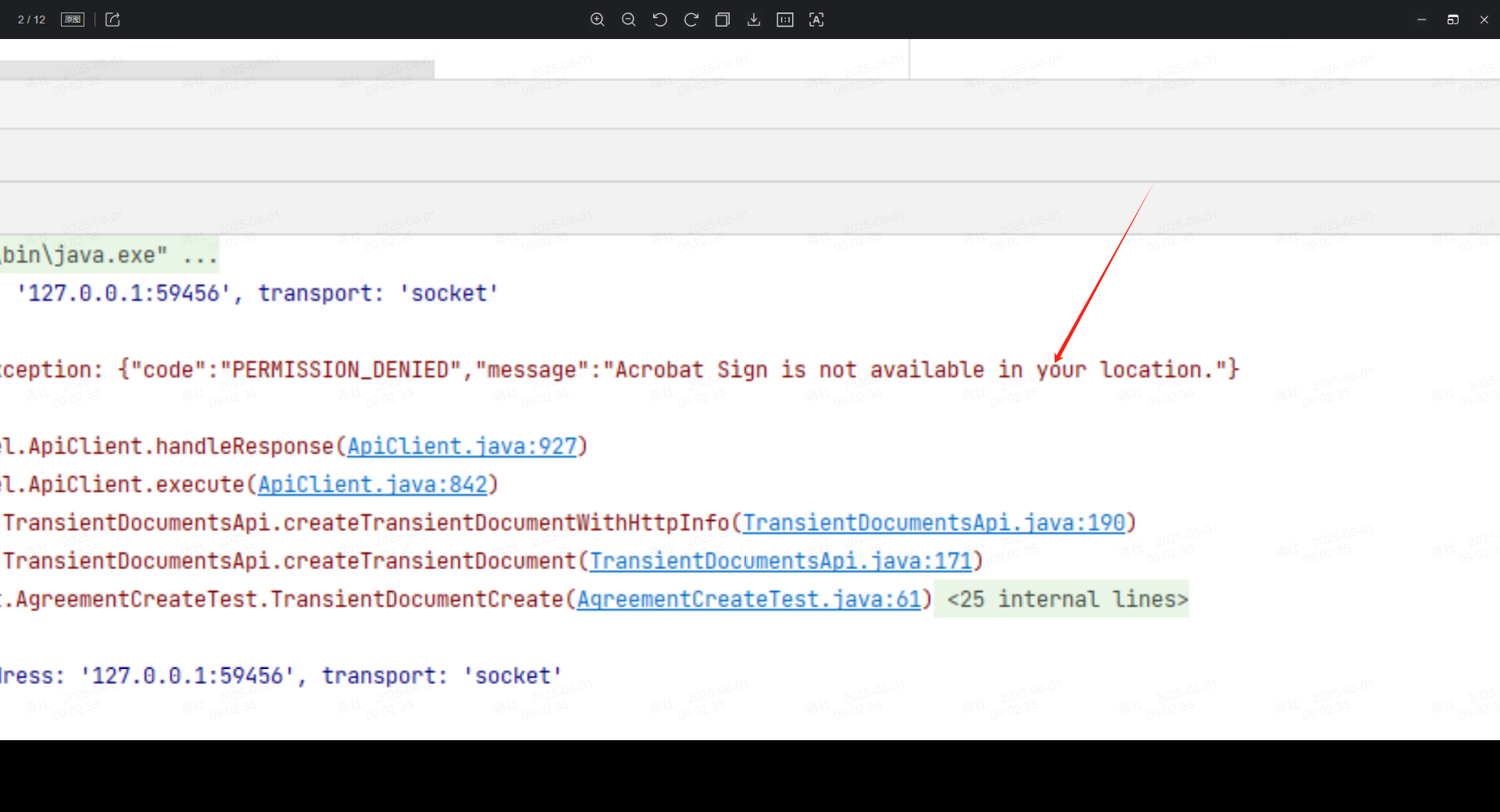Rotate image clockwise
The height and width of the screenshot is (812, 1500).
click(691, 20)
